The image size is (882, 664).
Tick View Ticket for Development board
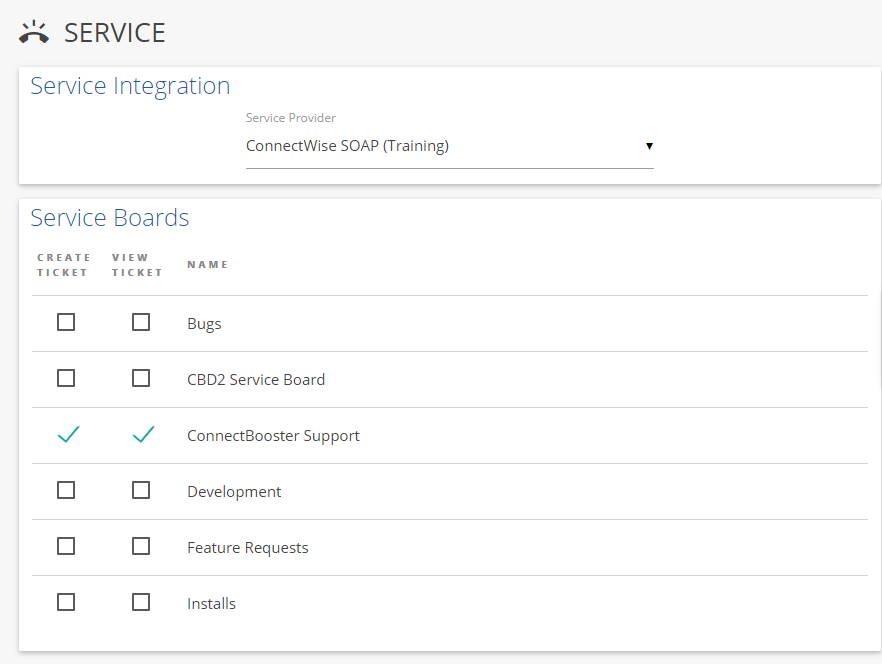[141, 490]
